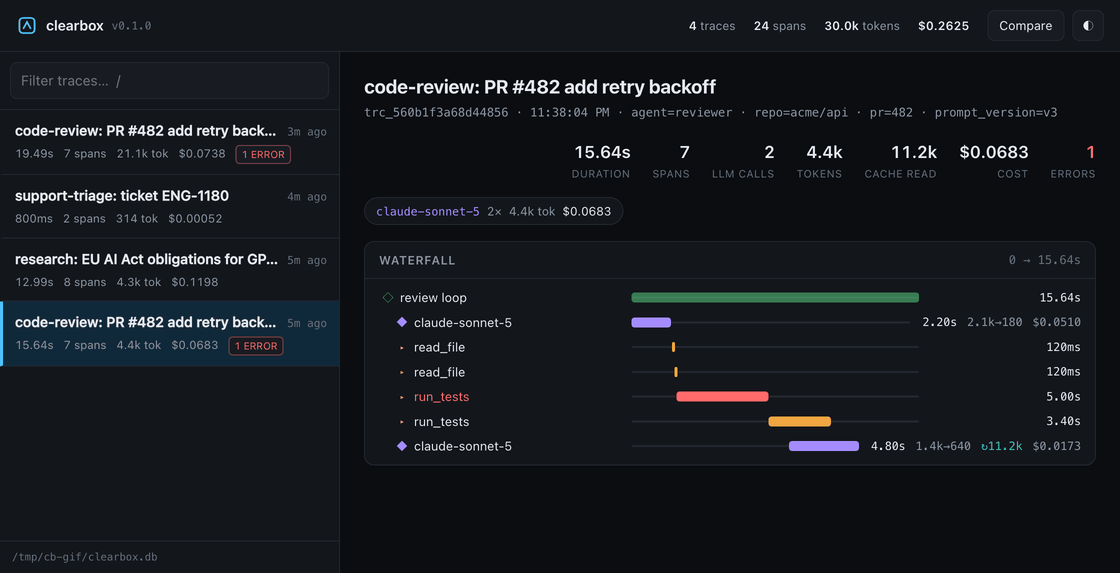Screen dimensions: 1120x573
Task: Click the v0.1.0 version label
Action: 131,26
